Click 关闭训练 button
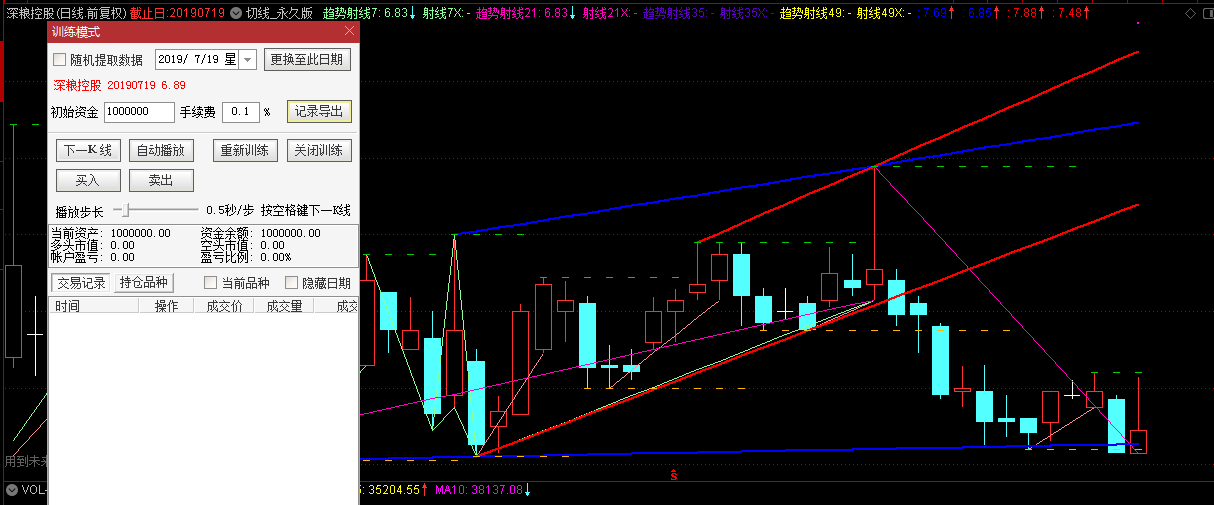1214x505 pixels. [319, 151]
